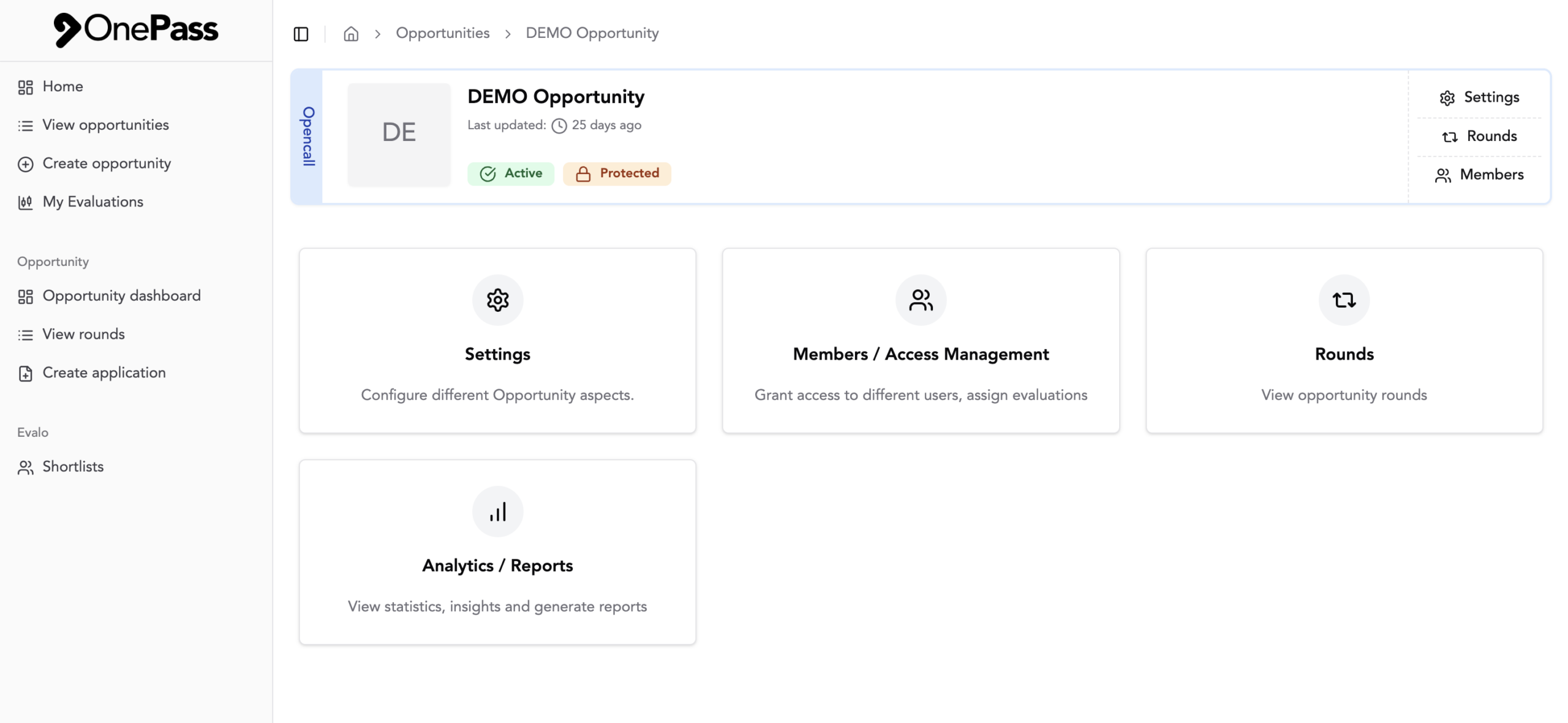The width and height of the screenshot is (1568, 723).
Task: Click the View opportunities list icon
Action: 25,126
